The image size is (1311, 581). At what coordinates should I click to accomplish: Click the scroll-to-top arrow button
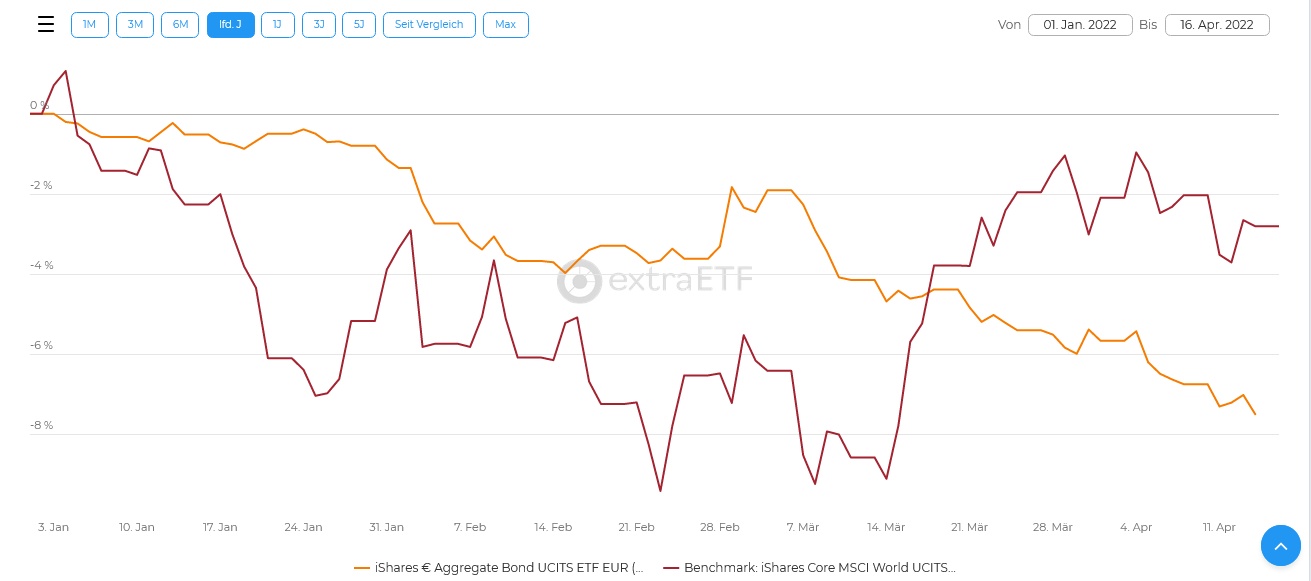click(x=1280, y=545)
